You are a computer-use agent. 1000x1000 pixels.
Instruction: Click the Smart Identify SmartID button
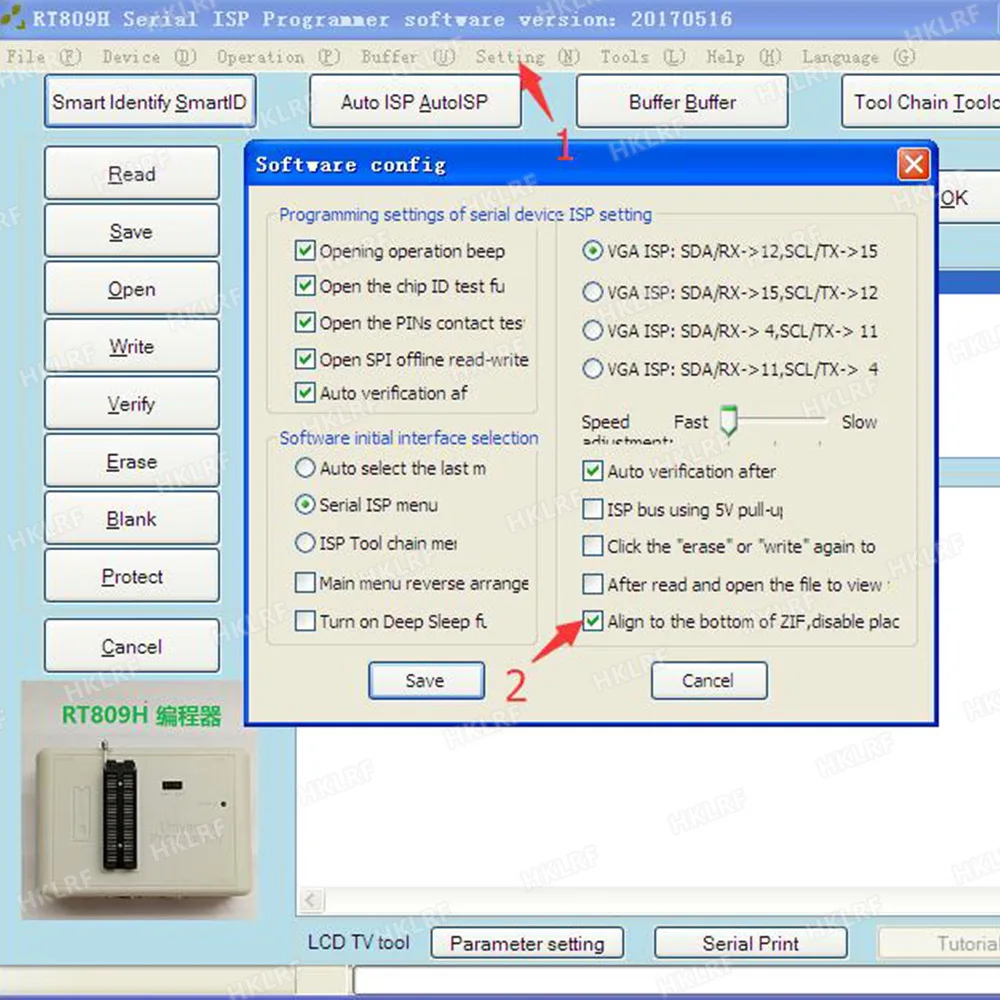[x=150, y=101]
